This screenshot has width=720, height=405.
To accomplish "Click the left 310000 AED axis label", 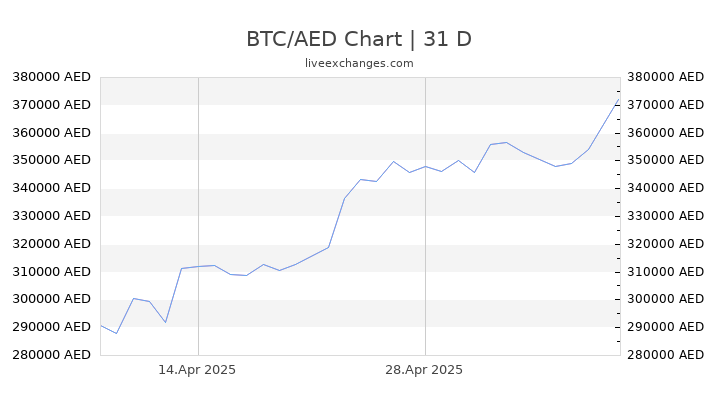I will pos(51,271).
